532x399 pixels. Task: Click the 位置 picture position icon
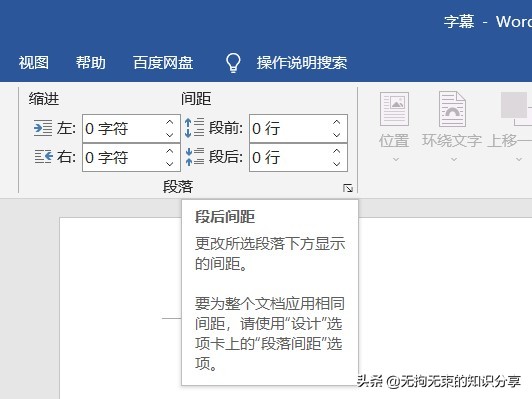click(394, 109)
